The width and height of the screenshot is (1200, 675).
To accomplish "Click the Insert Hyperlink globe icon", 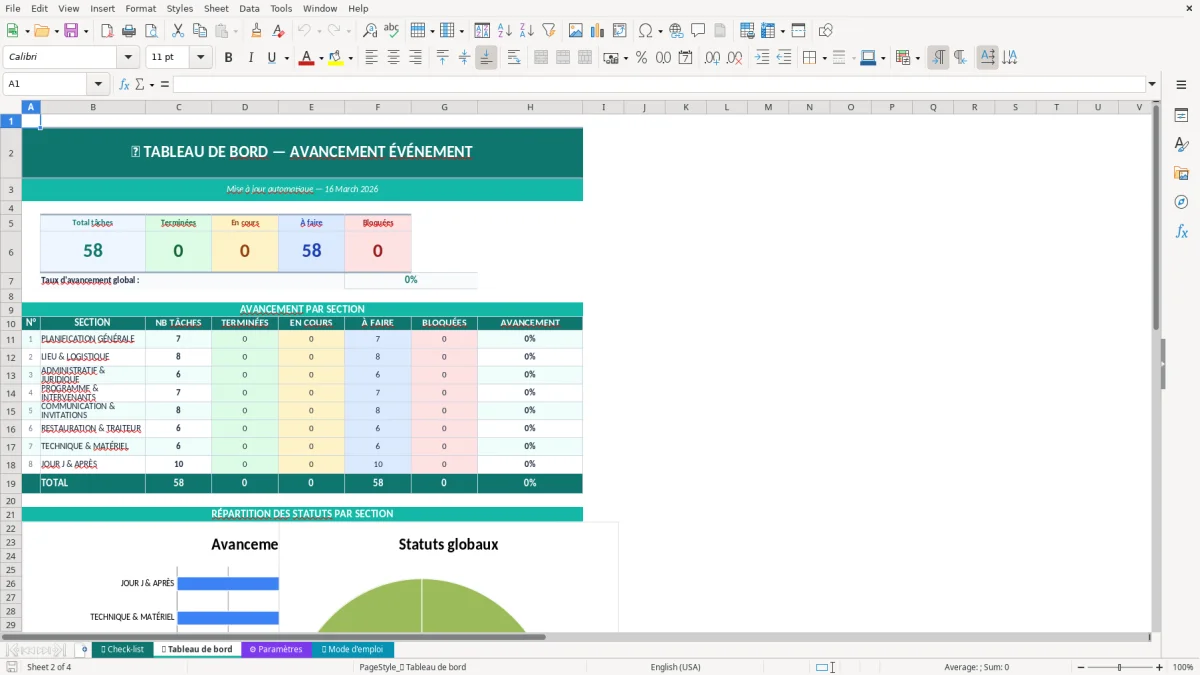I will pyautogui.click(x=676, y=31).
